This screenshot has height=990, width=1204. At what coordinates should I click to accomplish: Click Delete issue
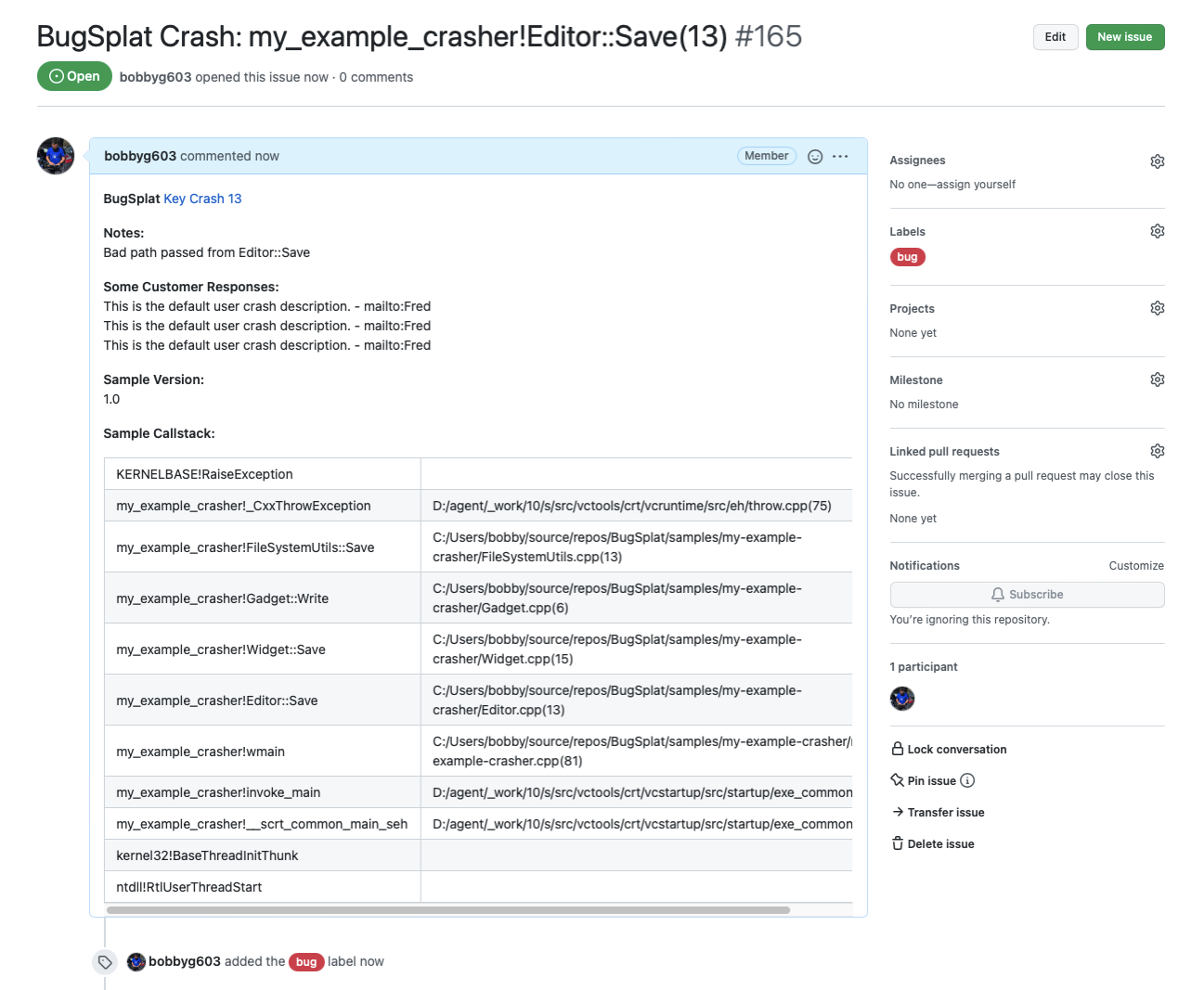coord(933,844)
